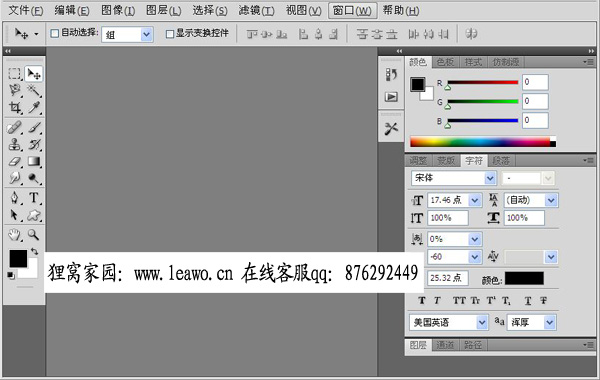Switch to the 段落 tab
This screenshot has height=380, width=600.
(501, 161)
